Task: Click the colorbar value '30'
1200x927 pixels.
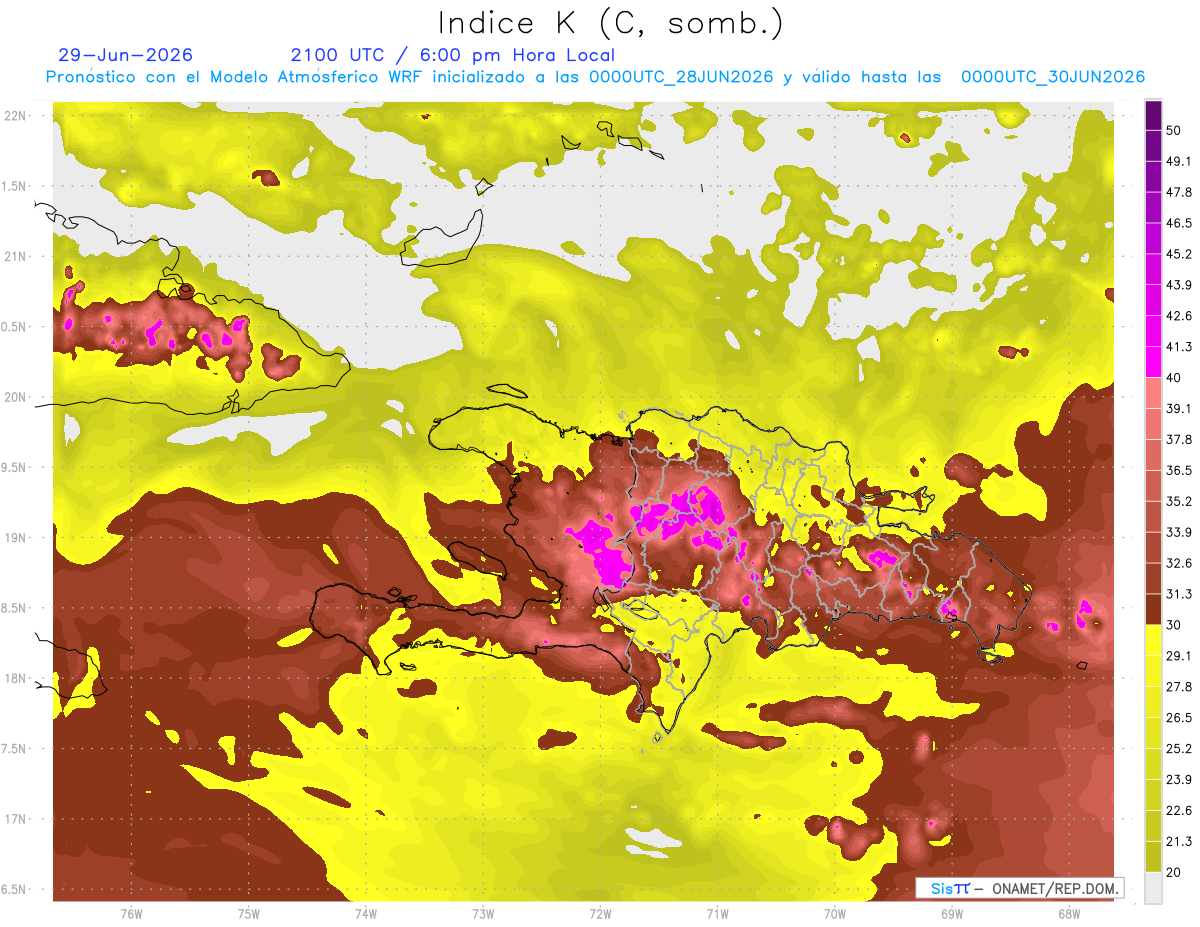Action: pyautogui.click(x=1173, y=625)
